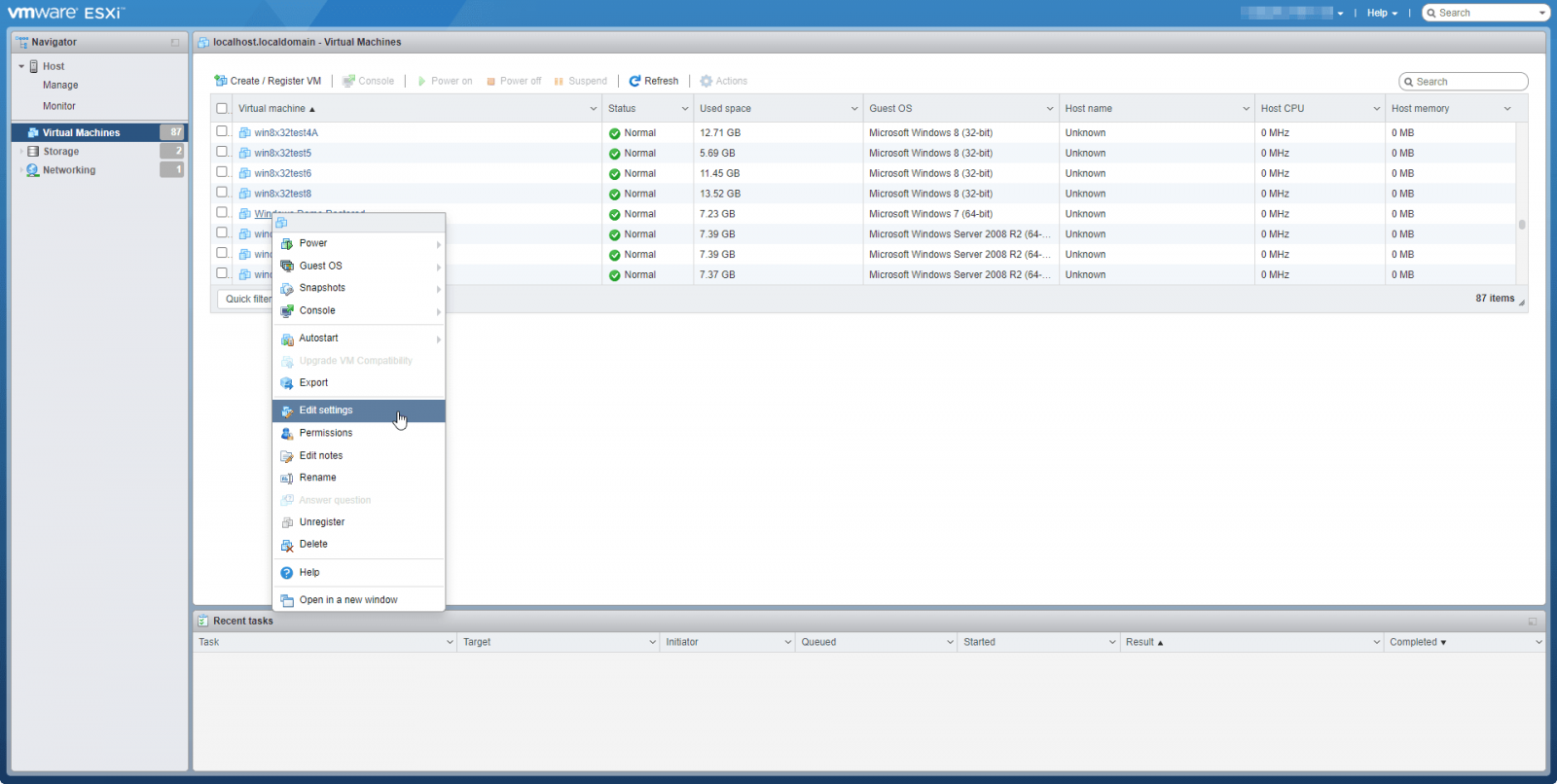The height and width of the screenshot is (784, 1557).
Task: Check the 7.37 GB row checkbox
Action: point(222,273)
